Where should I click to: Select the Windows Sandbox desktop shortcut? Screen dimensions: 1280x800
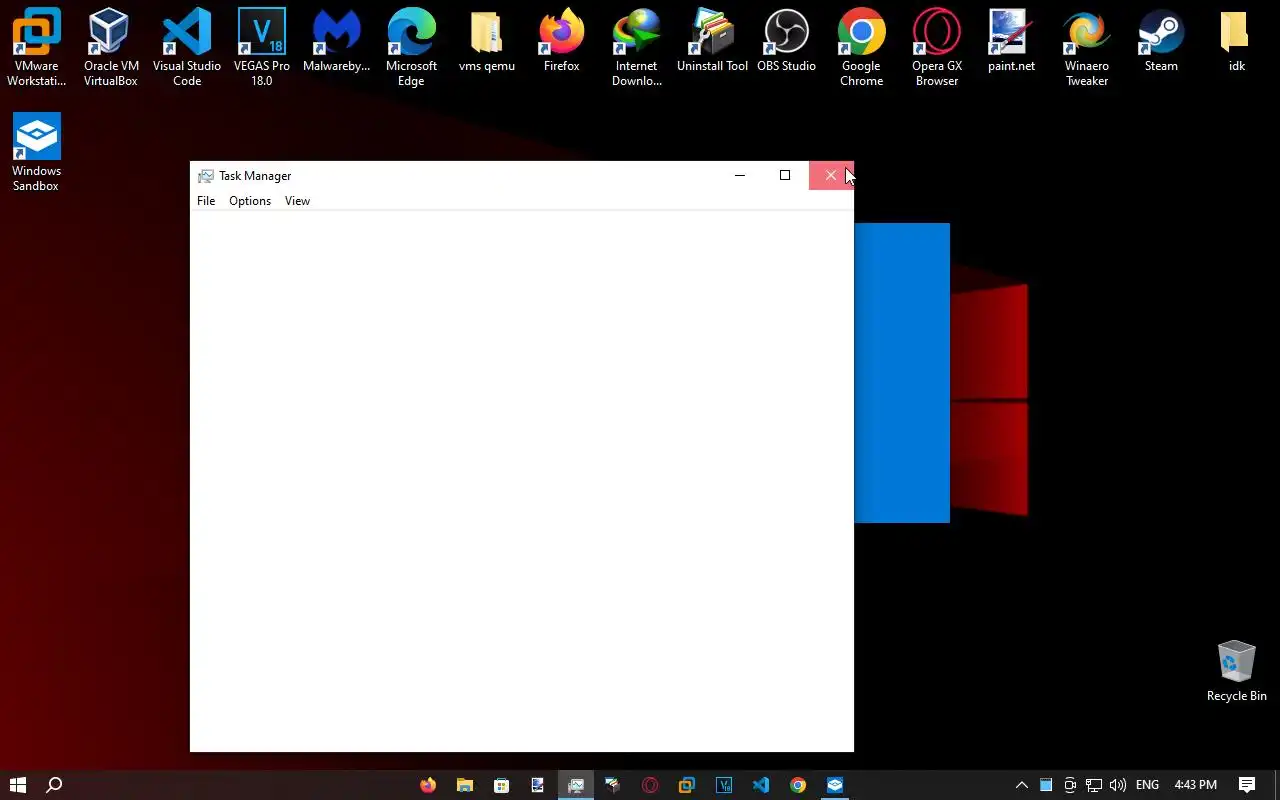(36, 152)
